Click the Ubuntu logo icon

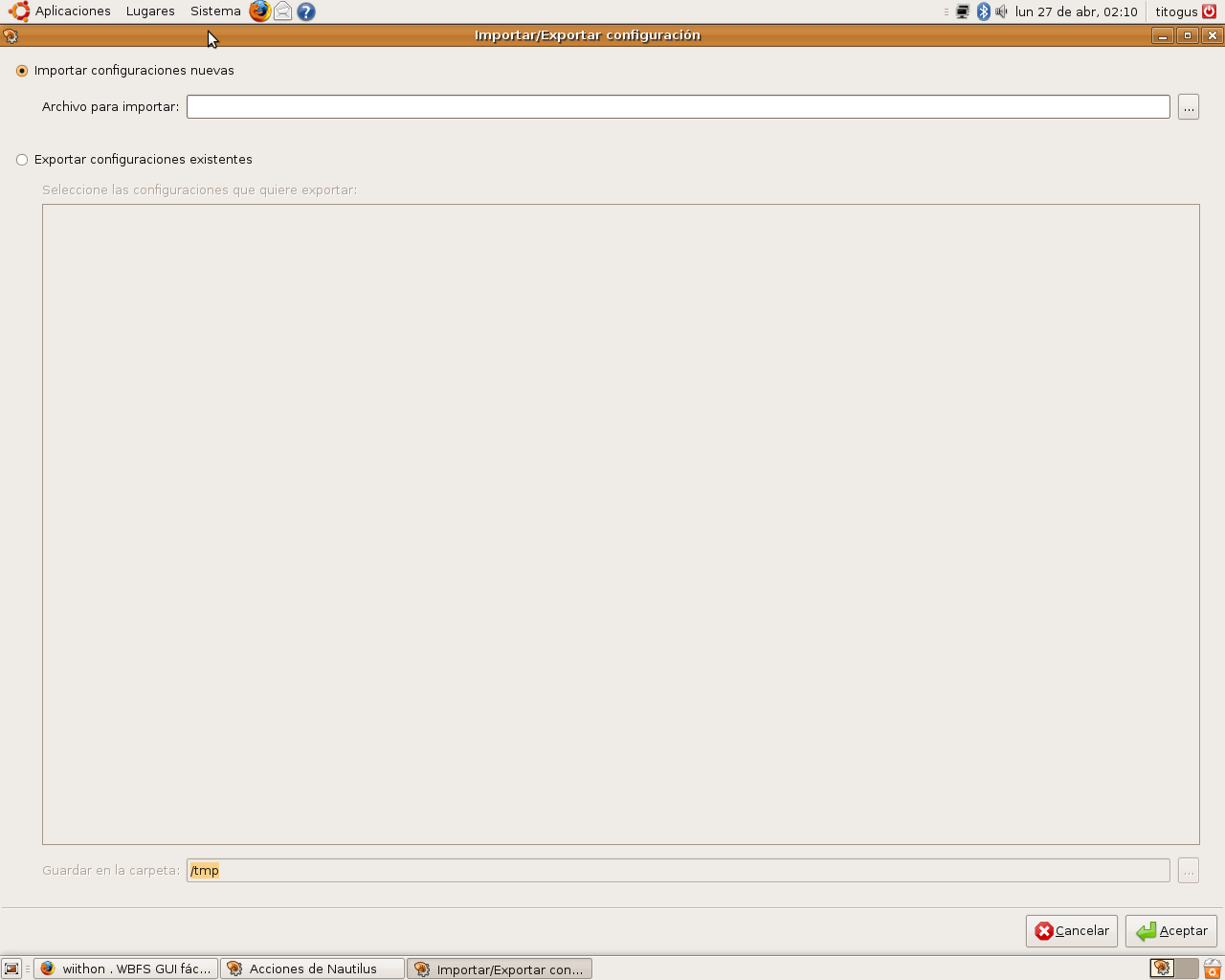click(18, 11)
